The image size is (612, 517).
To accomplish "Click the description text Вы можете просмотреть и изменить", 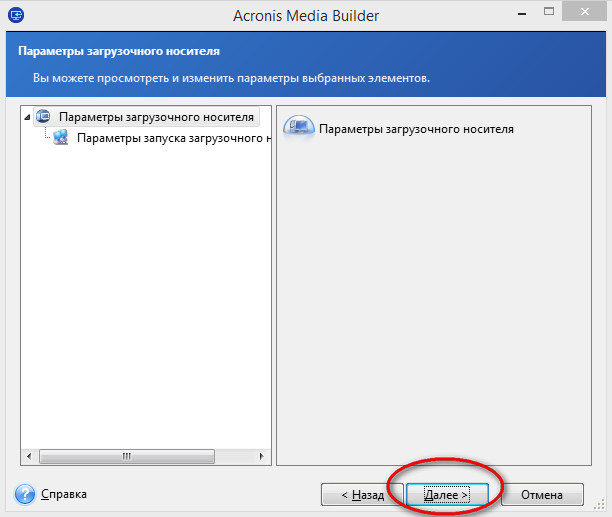I will click(x=231, y=78).
